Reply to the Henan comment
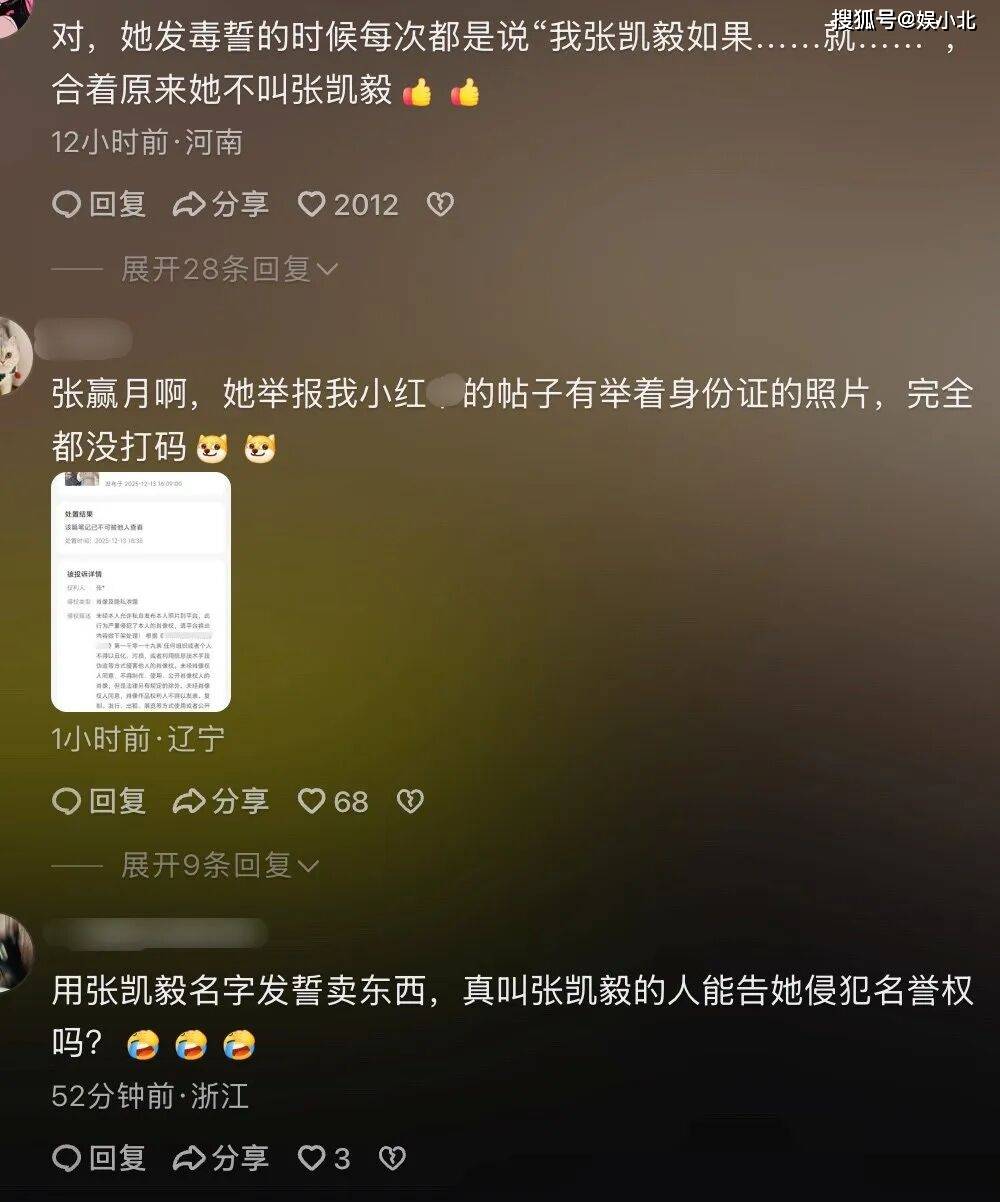 coord(99,204)
